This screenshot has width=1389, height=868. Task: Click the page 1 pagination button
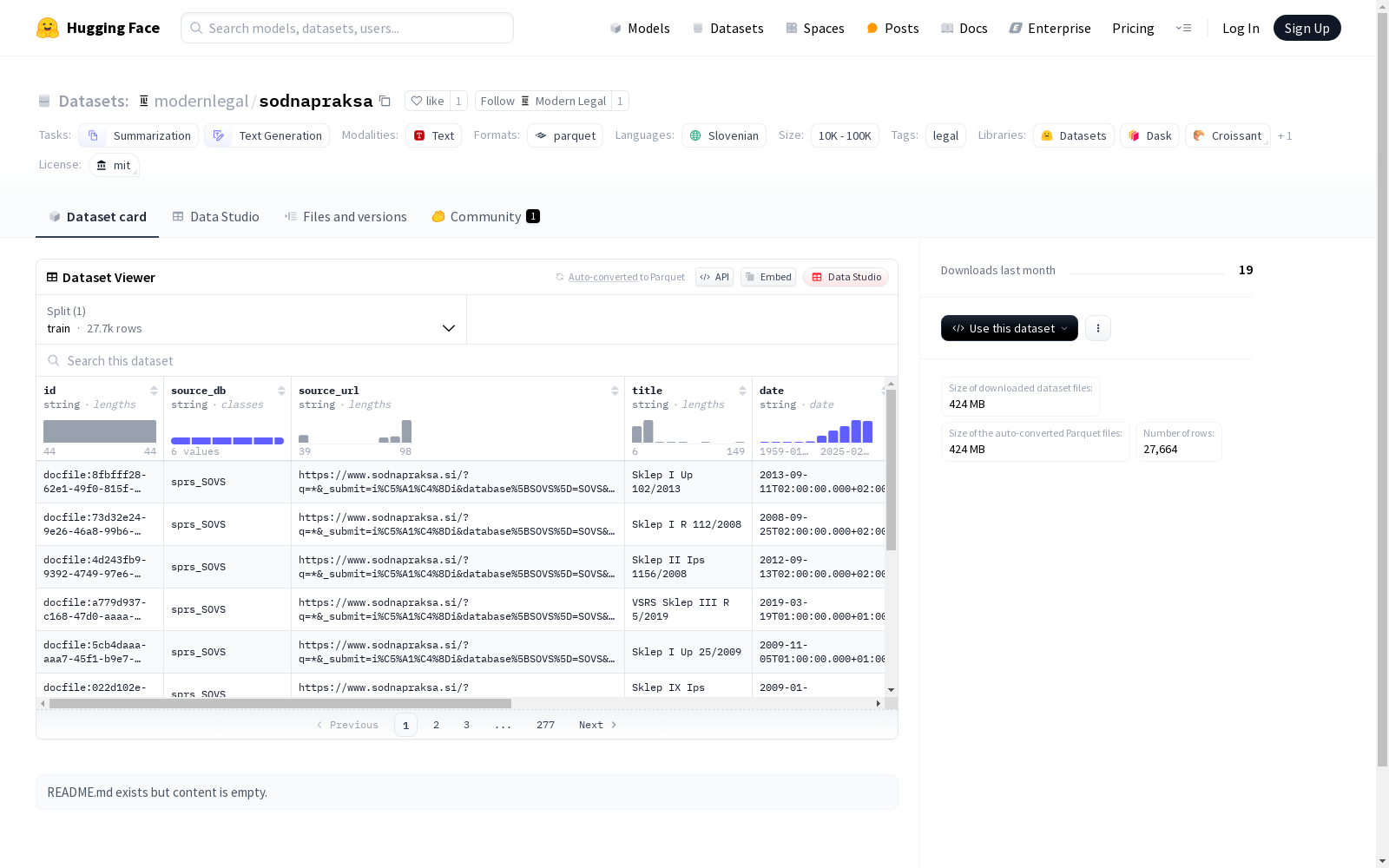(405, 725)
